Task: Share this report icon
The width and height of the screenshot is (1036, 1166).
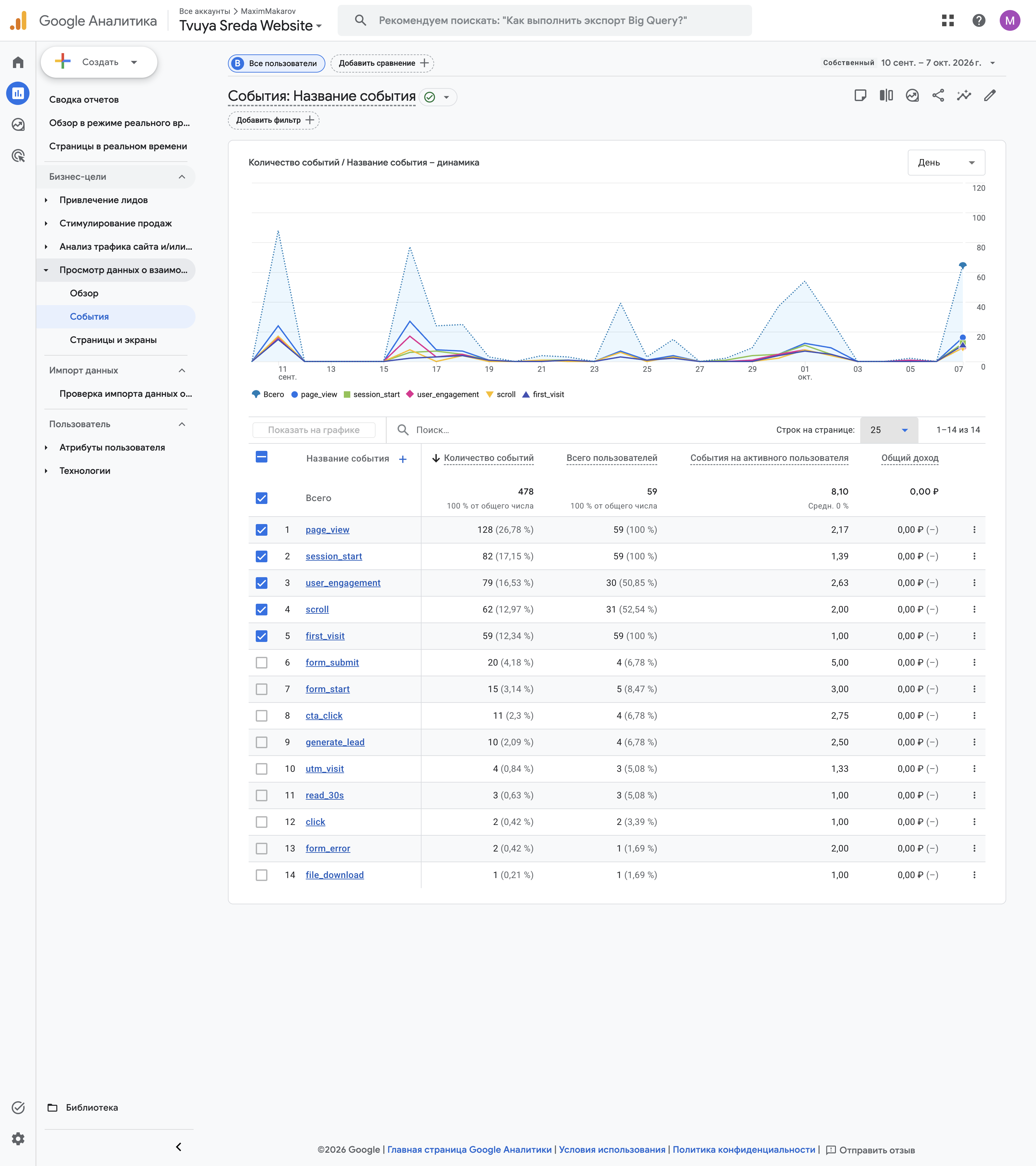Action: (938, 95)
